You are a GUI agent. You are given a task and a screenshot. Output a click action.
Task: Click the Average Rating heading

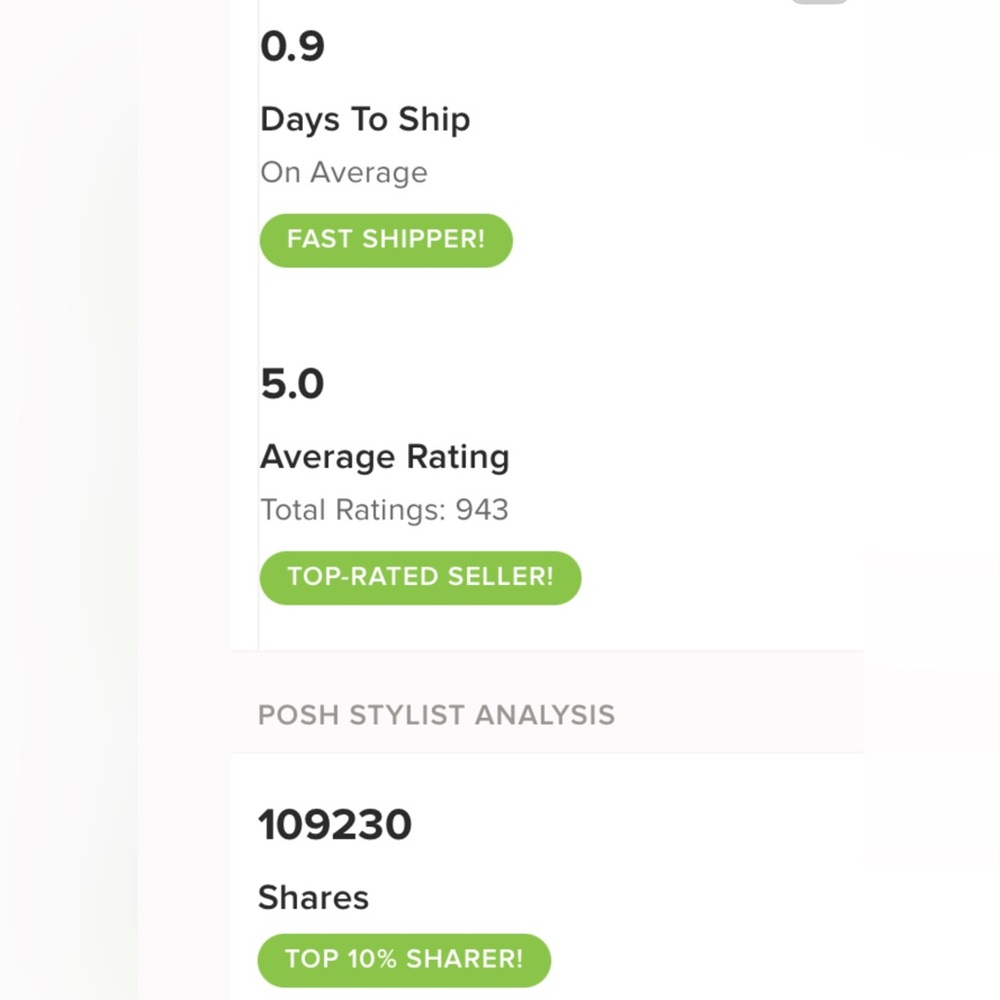coord(385,457)
